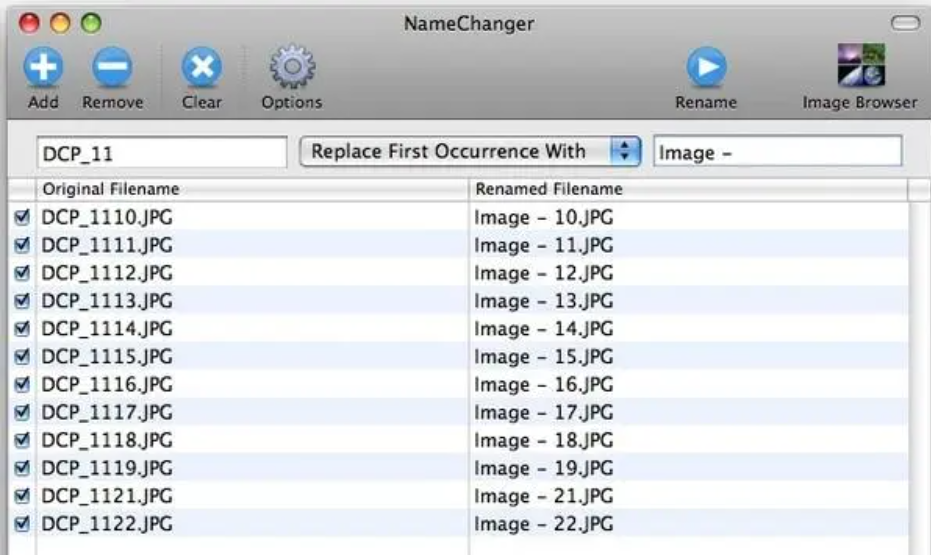Select the DCP_1113.JPG filename
Image resolution: width=931 pixels, height=555 pixels.
pyautogui.click(x=107, y=301)
